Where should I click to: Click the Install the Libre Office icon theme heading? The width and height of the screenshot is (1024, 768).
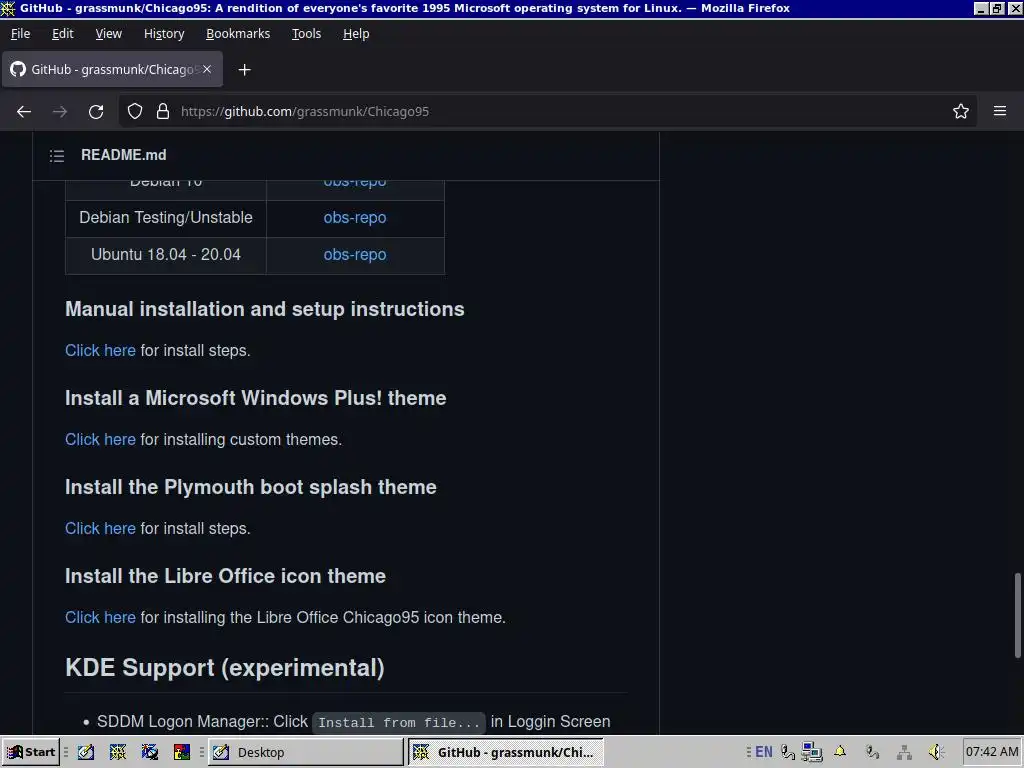pyautogui.click(x=225, y=576)
